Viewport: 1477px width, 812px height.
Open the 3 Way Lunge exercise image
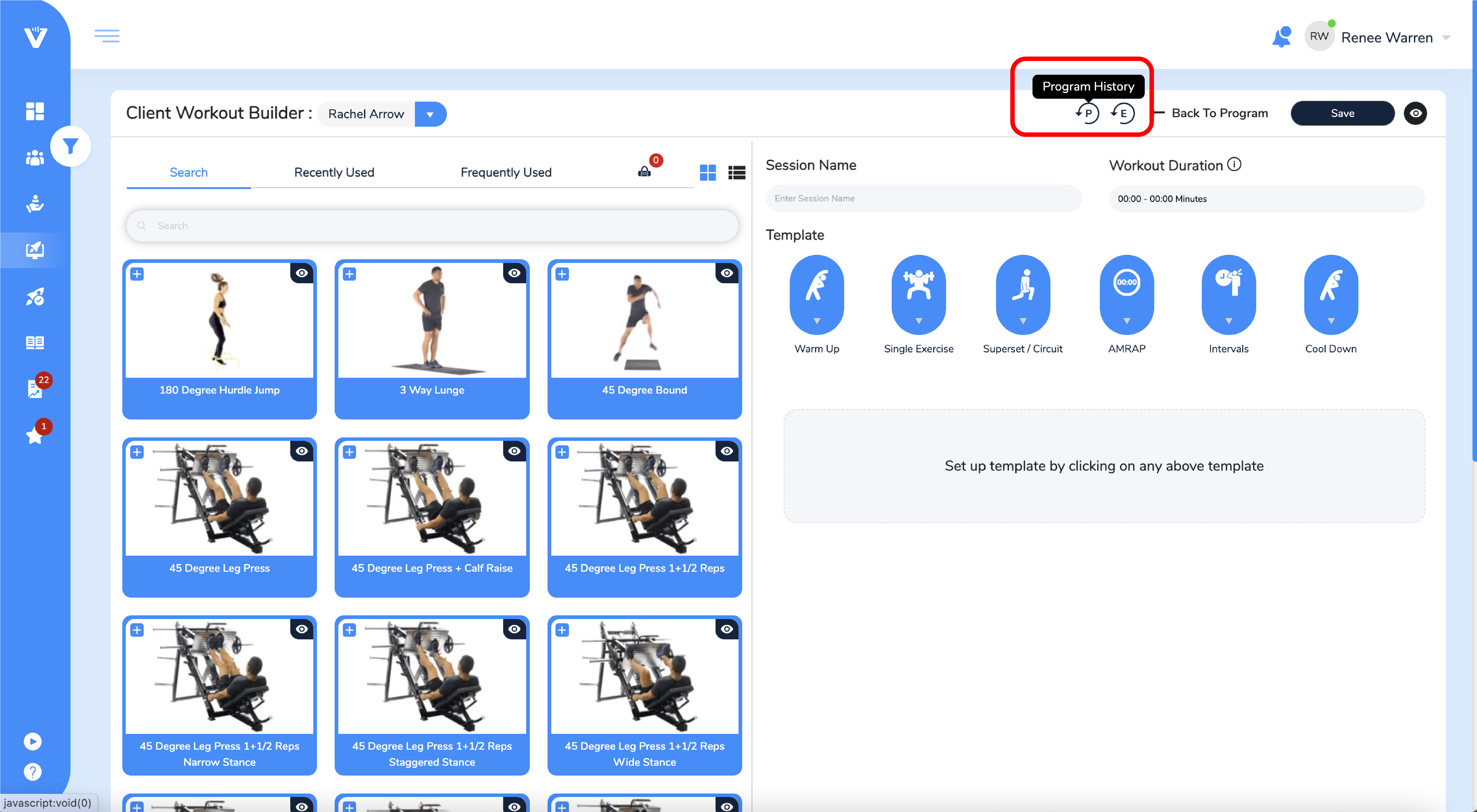[432, 320]
